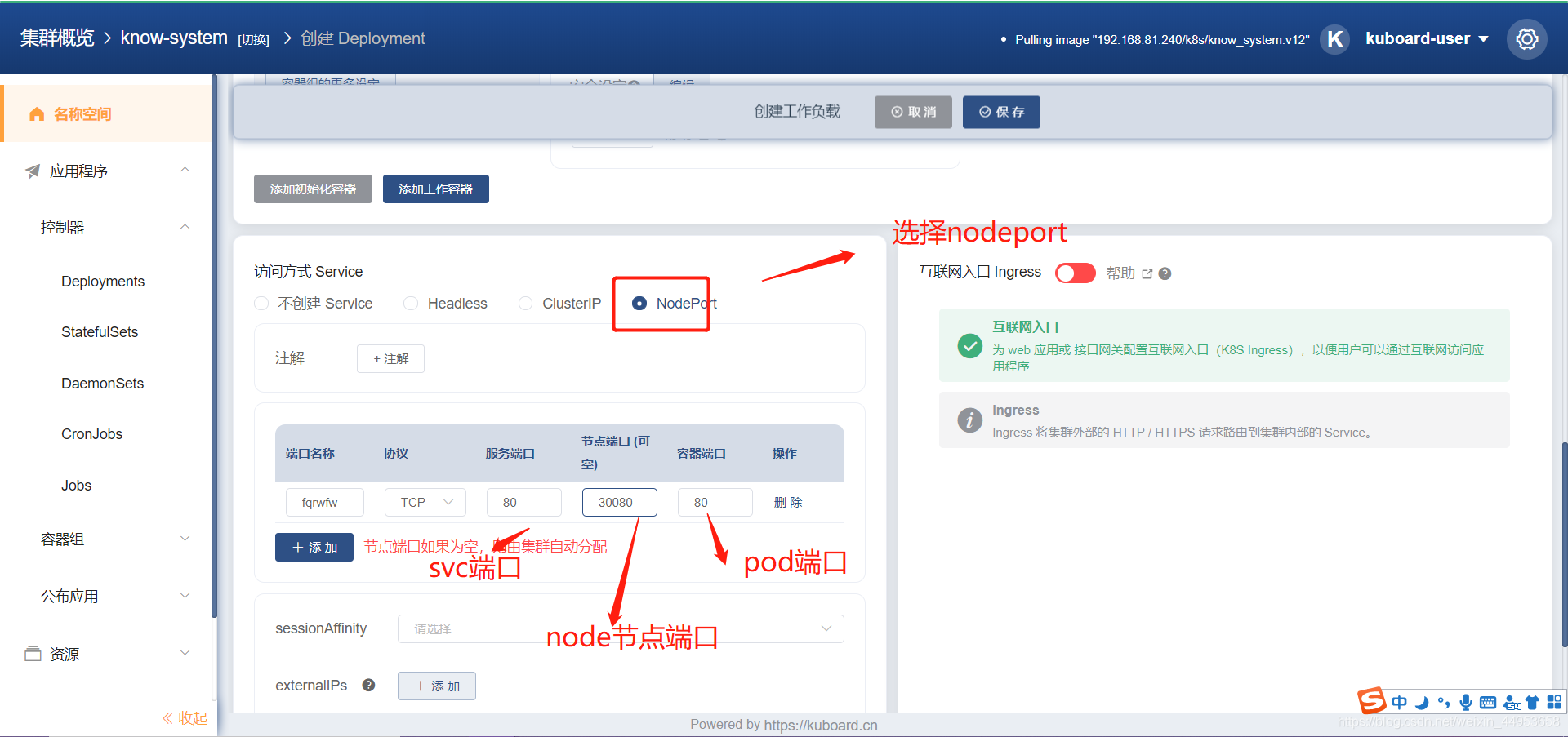Open DaemonSets in the sidebar
The height and width of the screenshot is (737, 1568).
pyautogui.click(x=102, y=384)
